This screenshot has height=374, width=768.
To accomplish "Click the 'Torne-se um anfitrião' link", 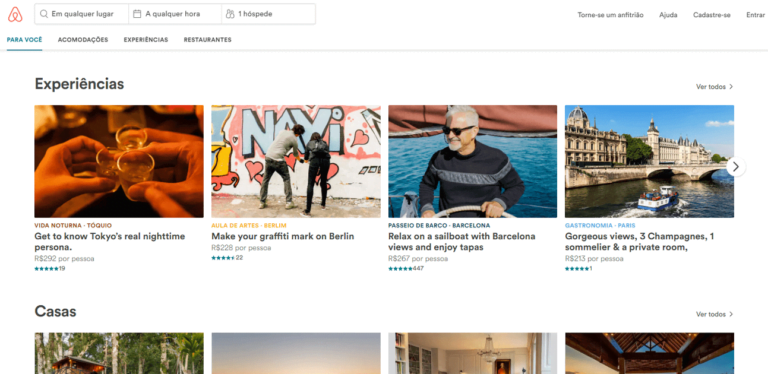I will 610,15.
